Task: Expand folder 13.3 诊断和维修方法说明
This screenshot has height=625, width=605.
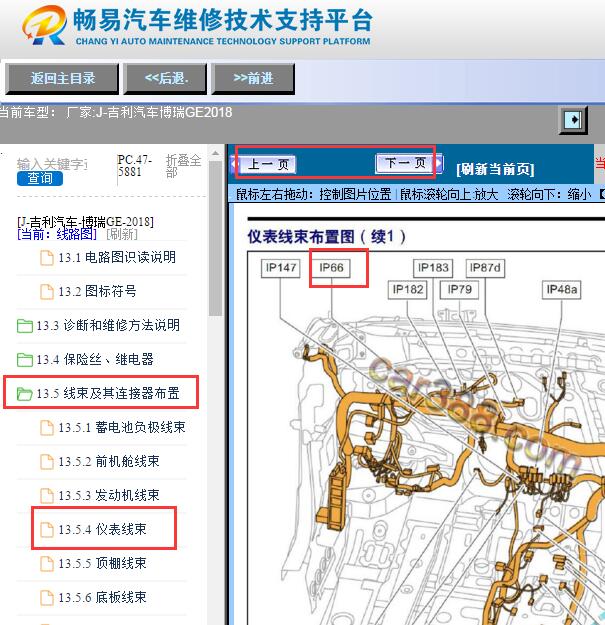Action: click(x=108, y=325)
